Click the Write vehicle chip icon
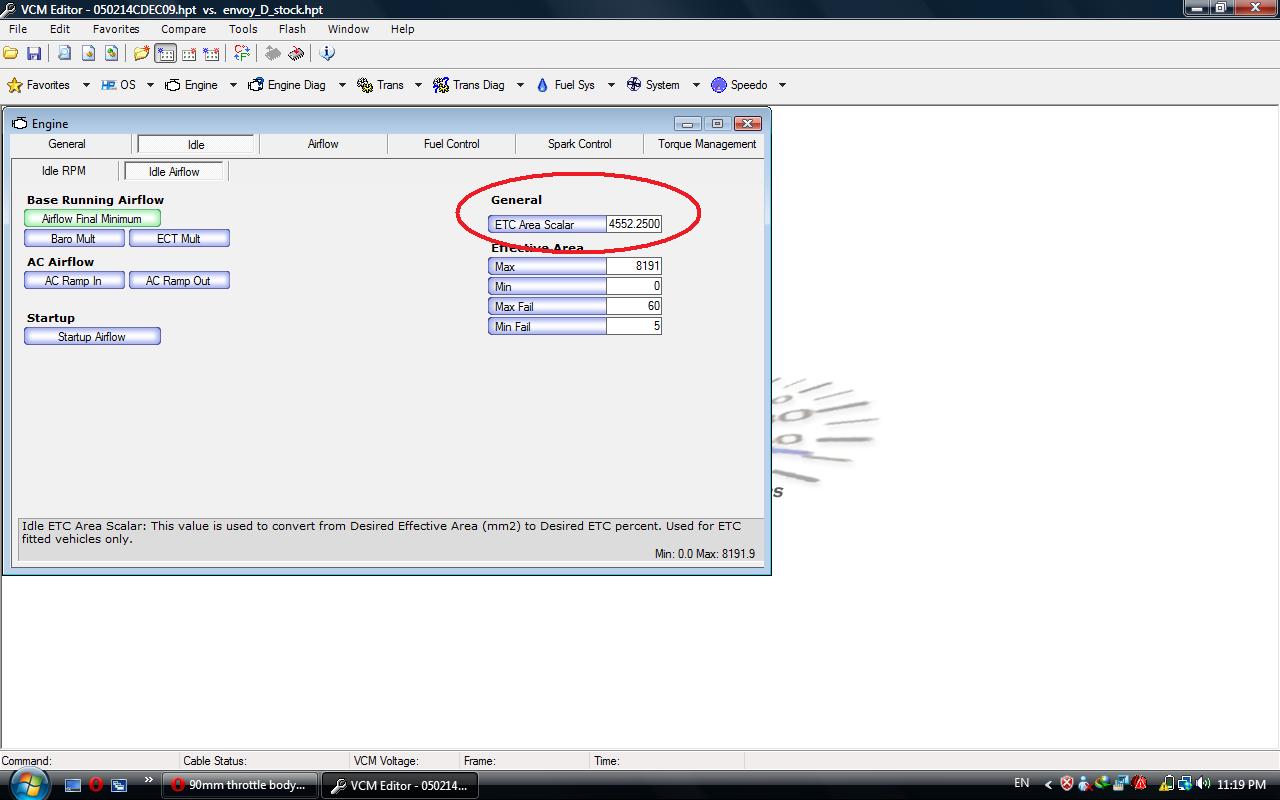This screenshot has height=800, width=1280. 296,53
